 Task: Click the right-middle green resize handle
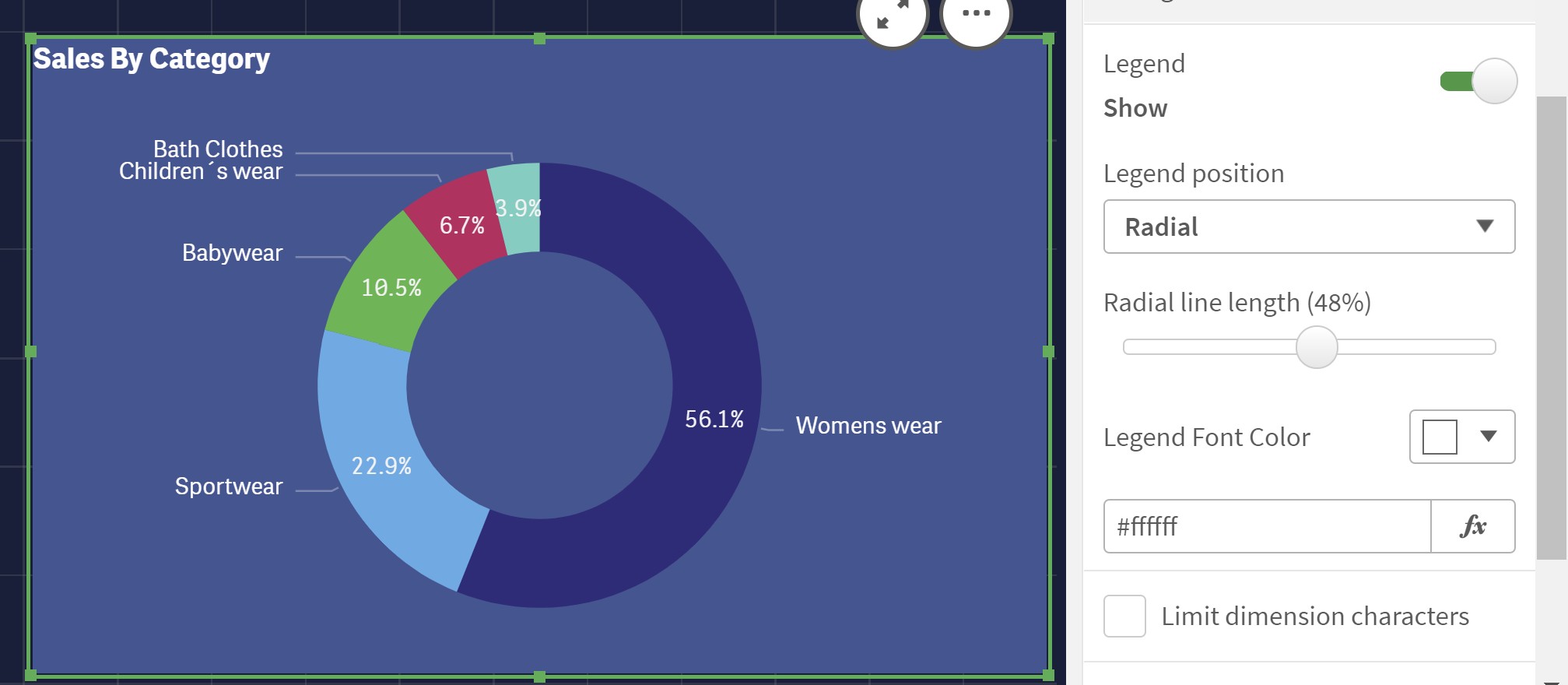click(x=1048, y=351)
